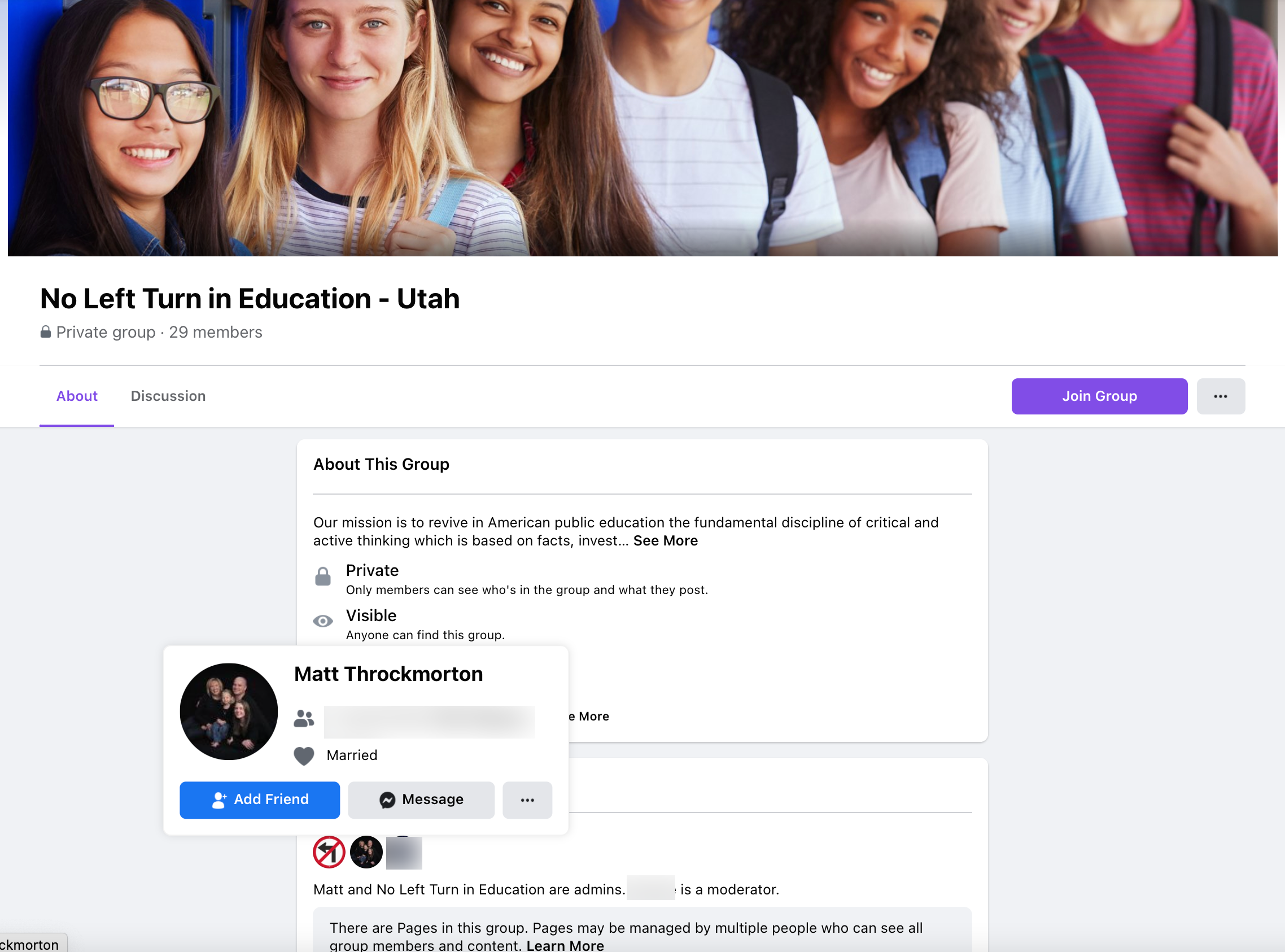
Task: Click the No Left Turn admin avatar icon
Action: click(x=329, y=852)
